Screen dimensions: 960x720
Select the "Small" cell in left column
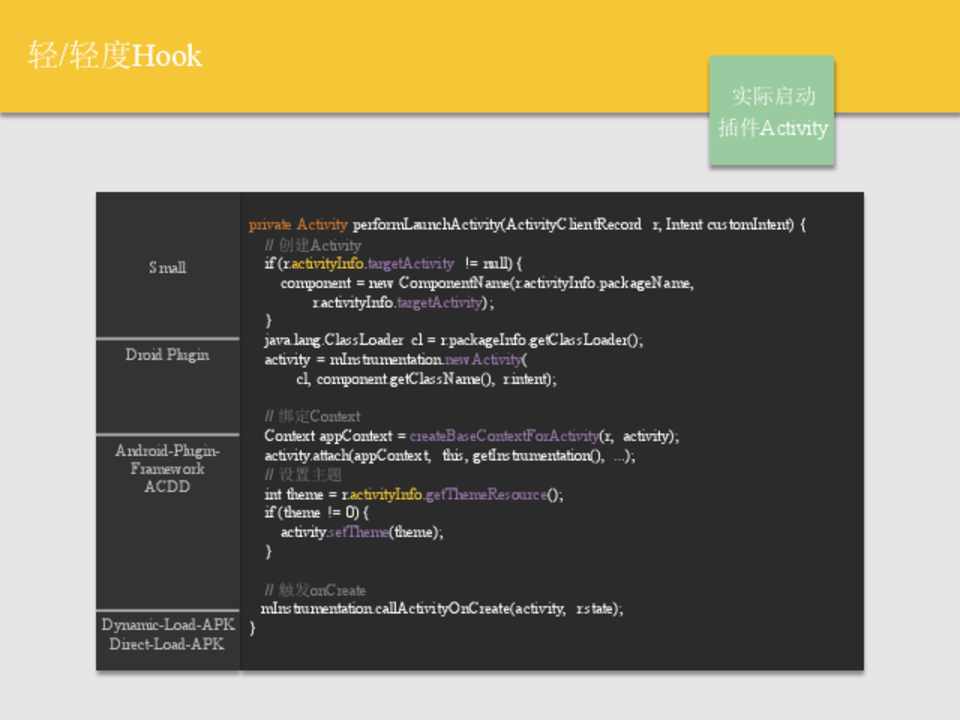[167, 267]
